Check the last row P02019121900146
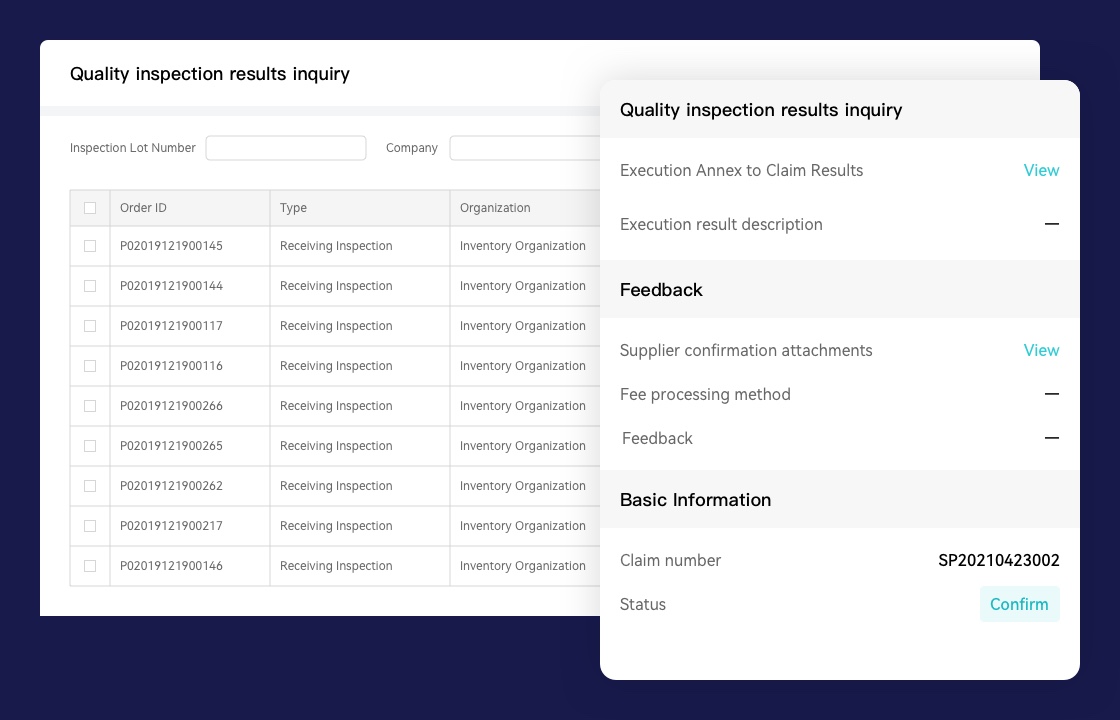The height and width of the screenshot is (720, 1120). [x=90, y=566]
